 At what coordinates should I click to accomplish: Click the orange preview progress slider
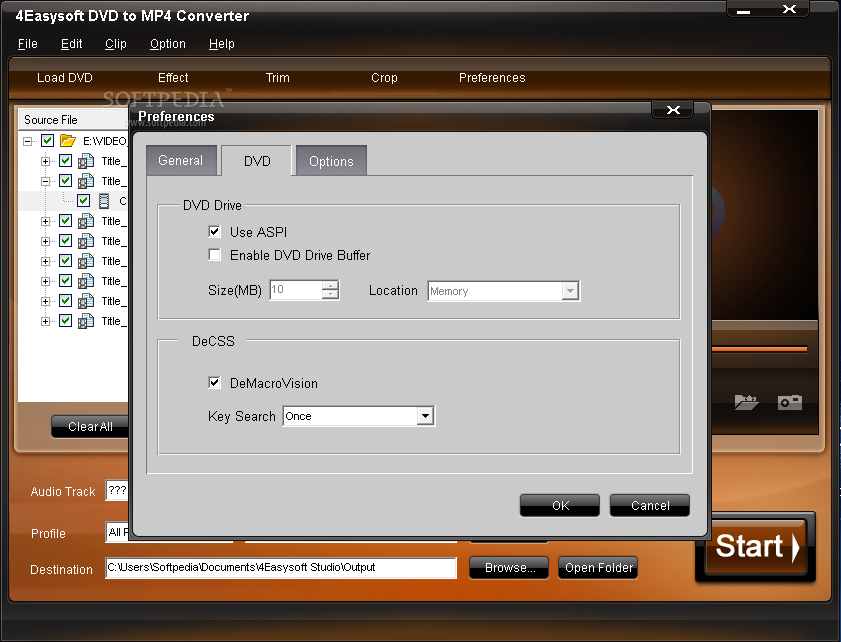pos(759,349)
